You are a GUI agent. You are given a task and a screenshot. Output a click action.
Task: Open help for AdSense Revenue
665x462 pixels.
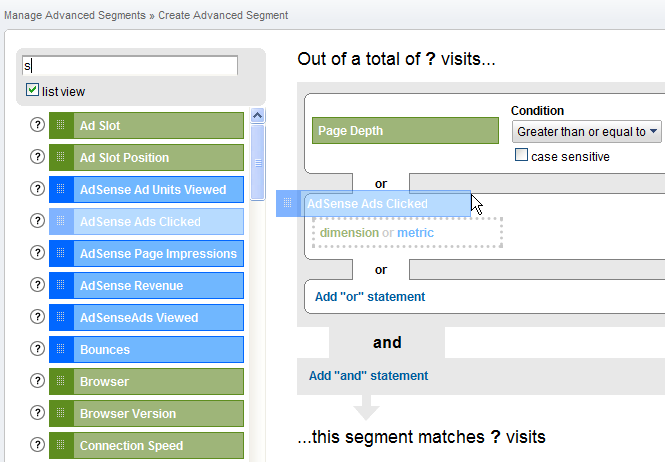pos(37,285)
